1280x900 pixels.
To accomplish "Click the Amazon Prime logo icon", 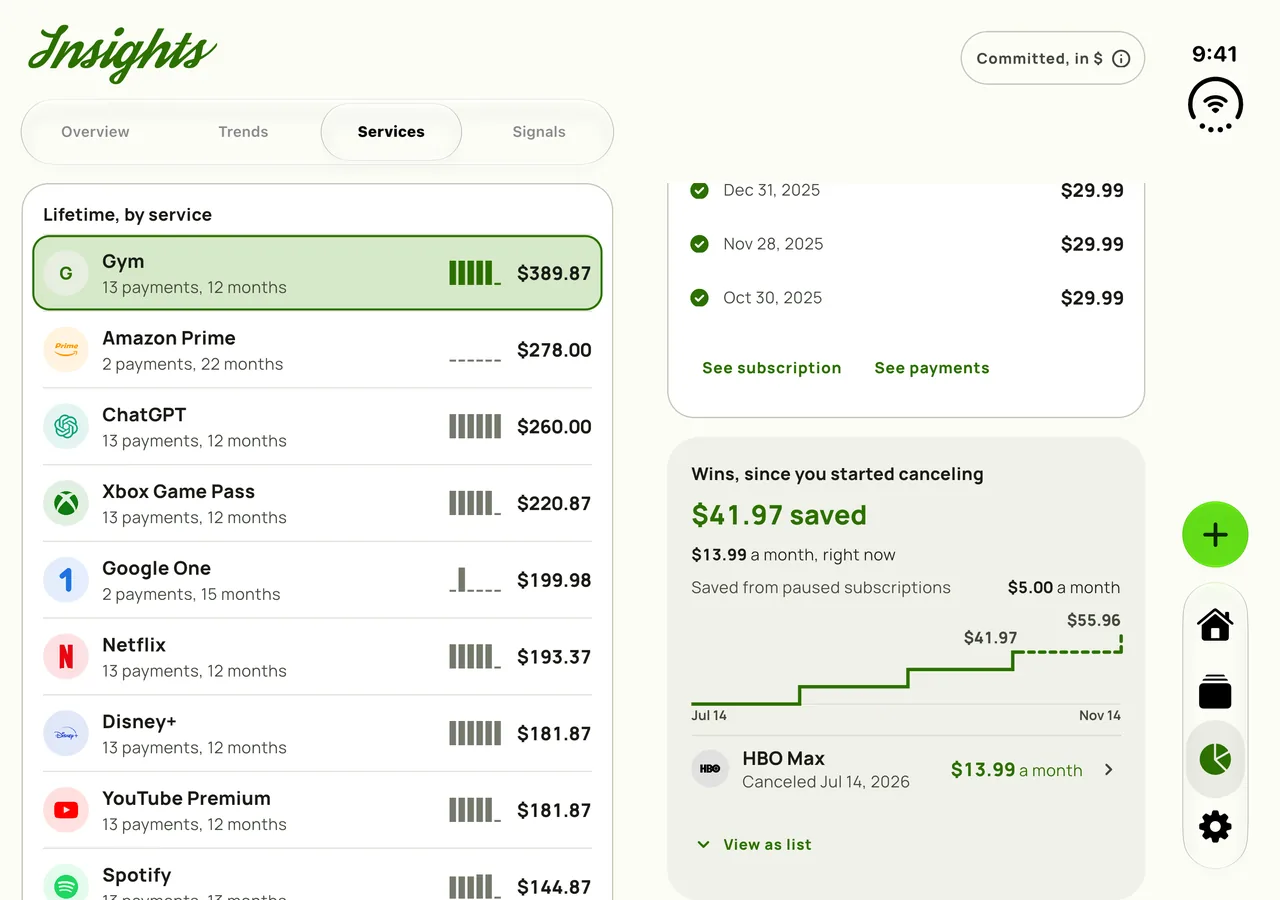I will tap(66, 350).
